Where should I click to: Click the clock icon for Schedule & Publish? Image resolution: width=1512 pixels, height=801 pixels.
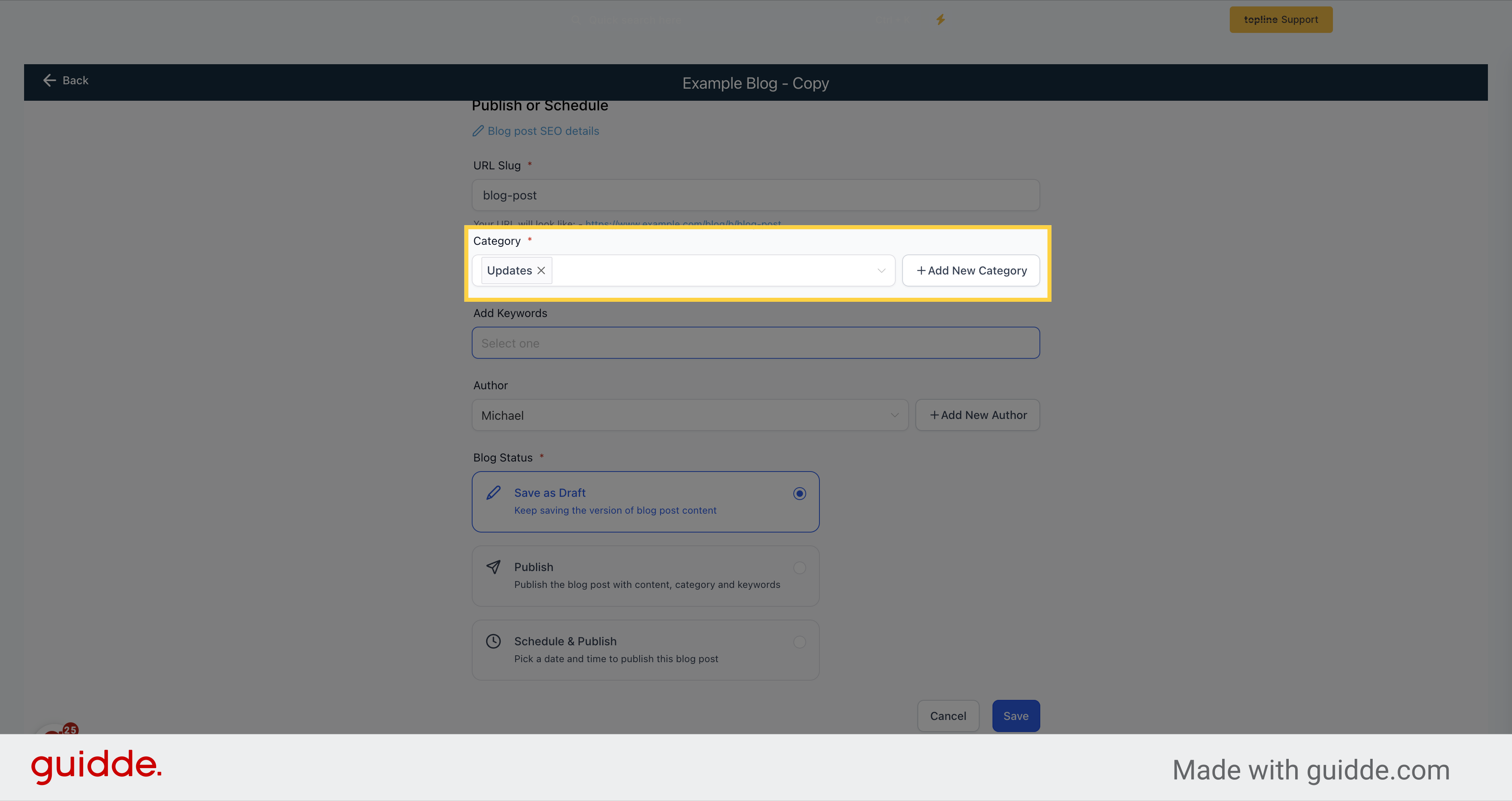[493, 641]
